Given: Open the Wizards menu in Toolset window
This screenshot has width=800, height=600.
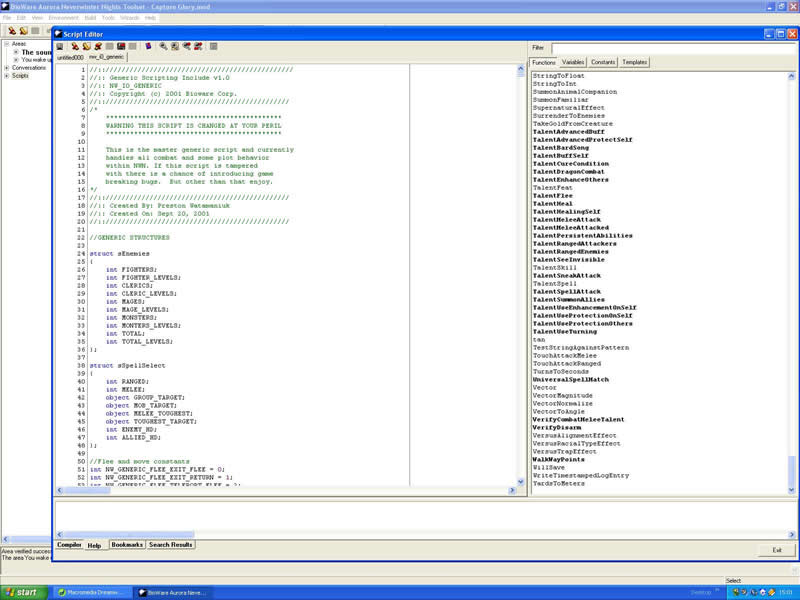Looking at the screenshot, I should coord(130,18).
